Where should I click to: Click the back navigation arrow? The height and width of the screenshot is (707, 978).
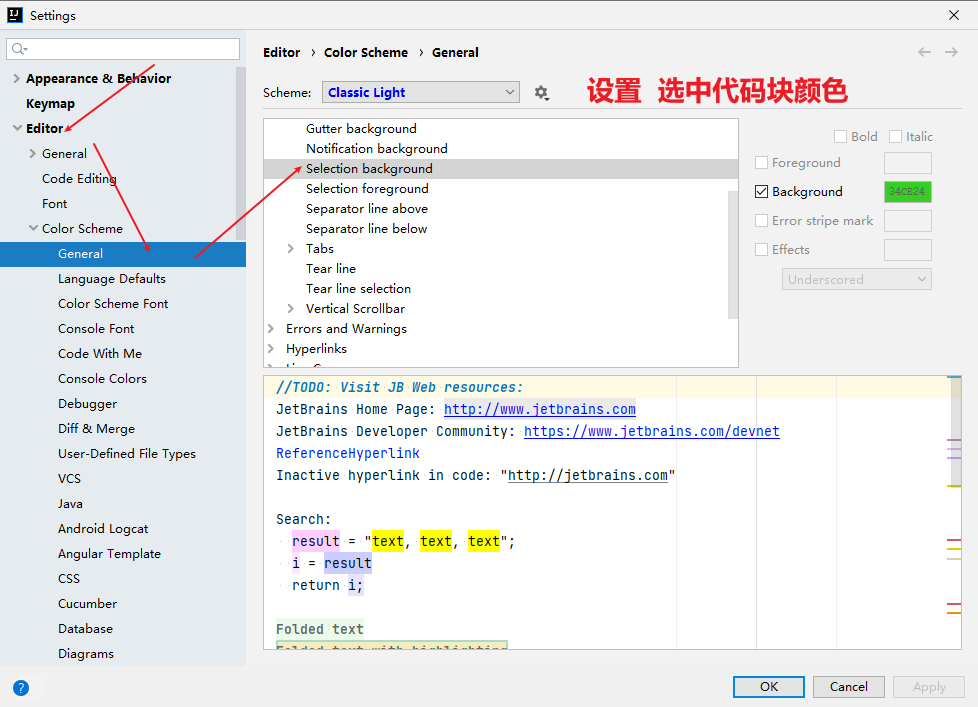[924, 52]
